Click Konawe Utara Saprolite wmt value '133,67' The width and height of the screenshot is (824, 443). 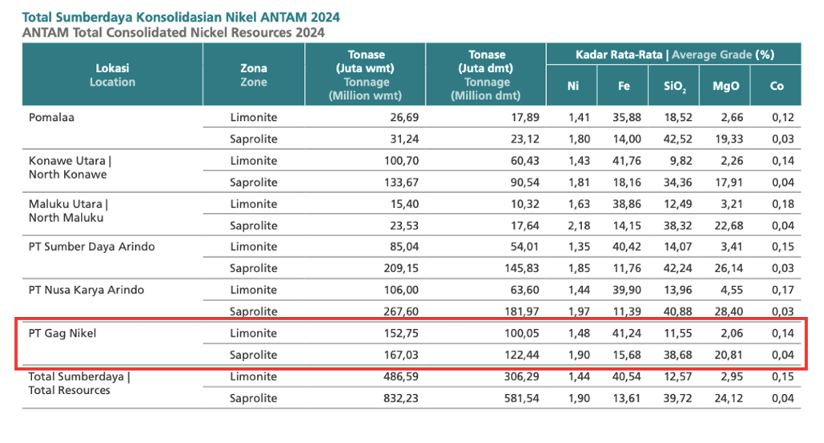click(401, 182)
